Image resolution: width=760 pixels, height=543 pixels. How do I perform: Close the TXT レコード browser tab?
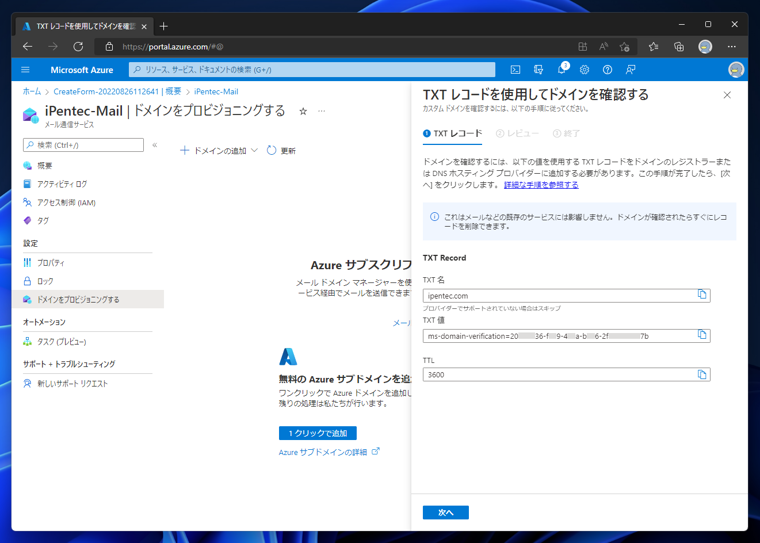tap(144, 27)
